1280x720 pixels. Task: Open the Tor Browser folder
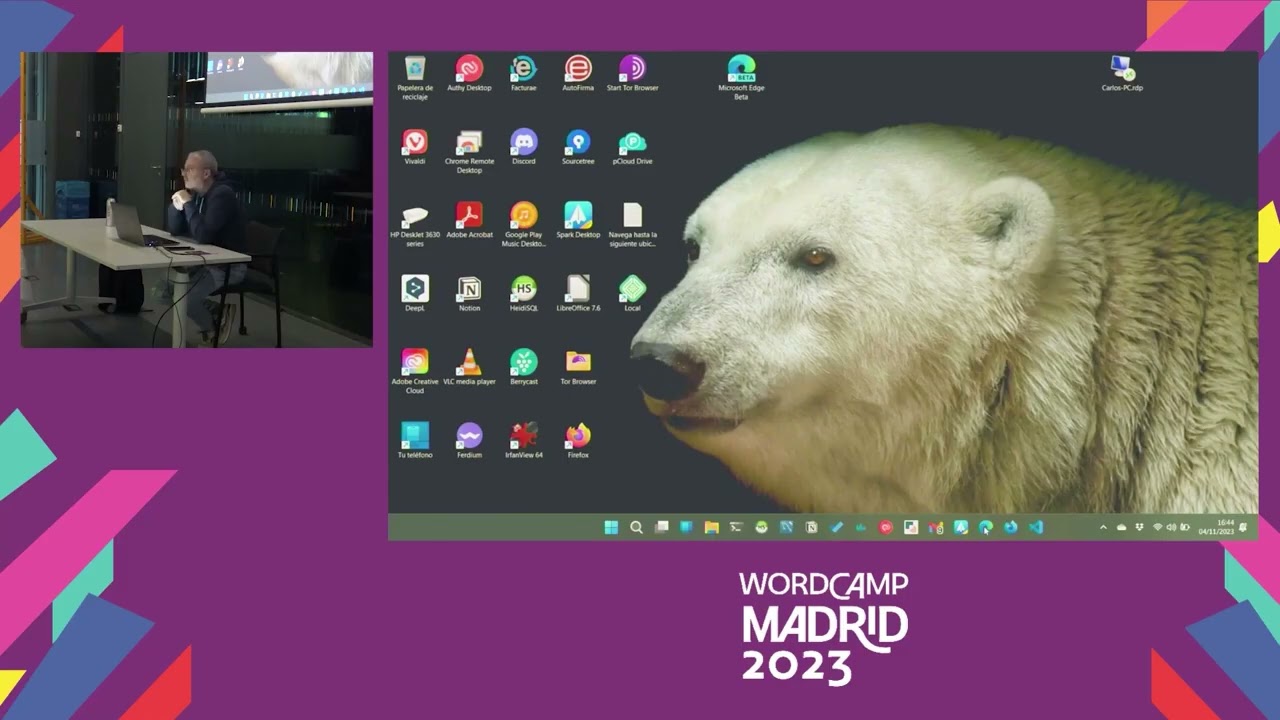pyautogui.click(x=578, y=367)
